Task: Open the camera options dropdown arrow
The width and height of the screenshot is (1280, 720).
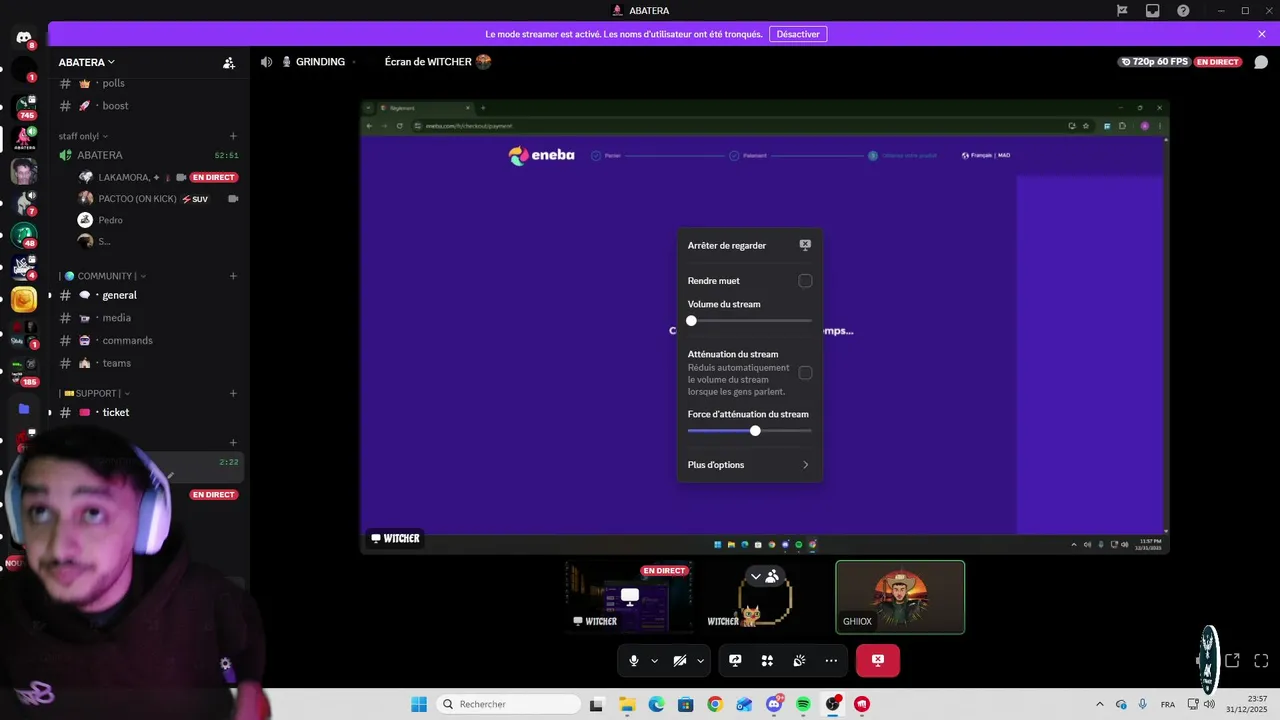Action: click(700, 661)
